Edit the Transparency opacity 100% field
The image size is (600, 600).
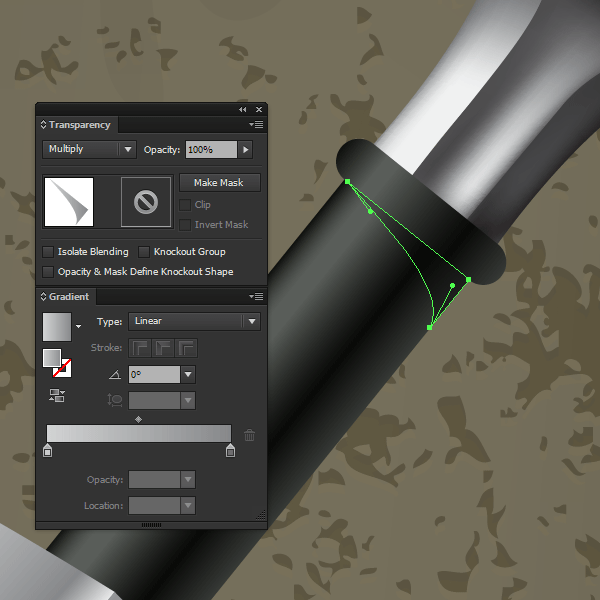click(x=211, y=149)
